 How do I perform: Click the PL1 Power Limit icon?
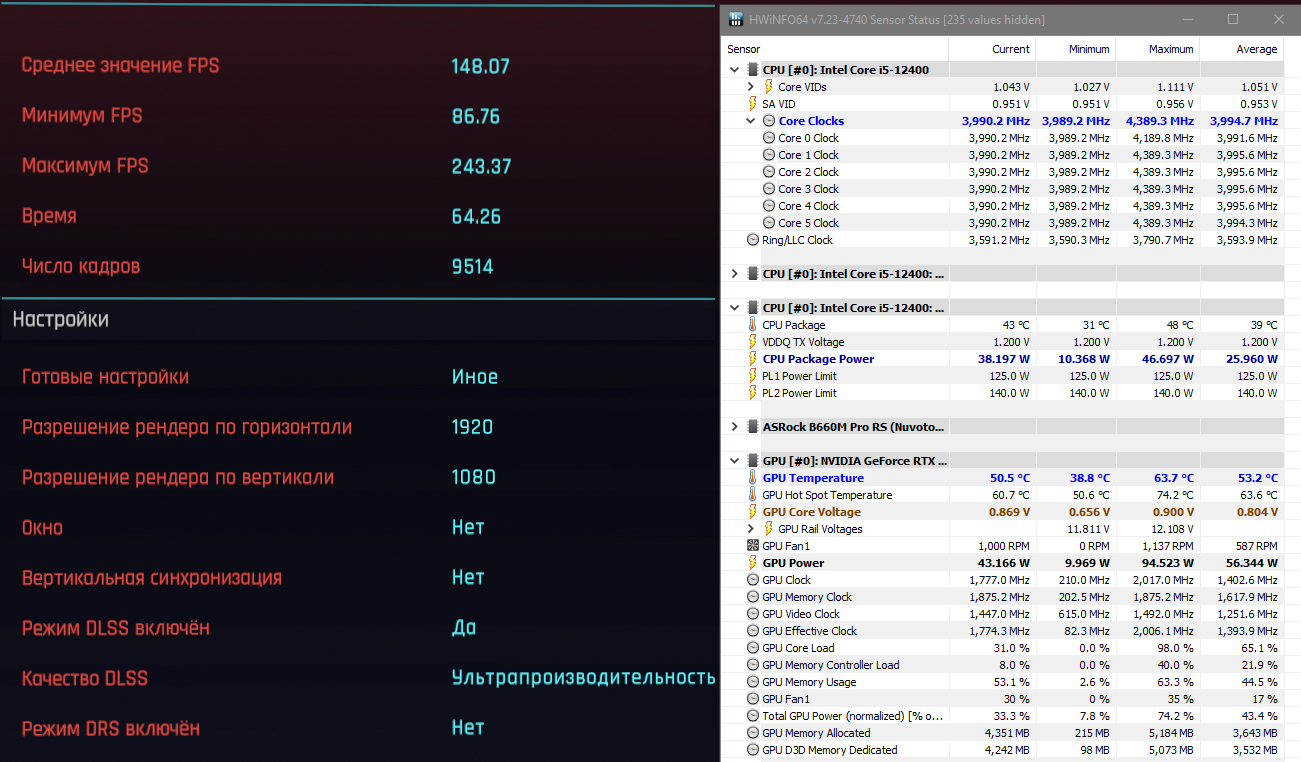pyautogui.click(x=753, y=376)
